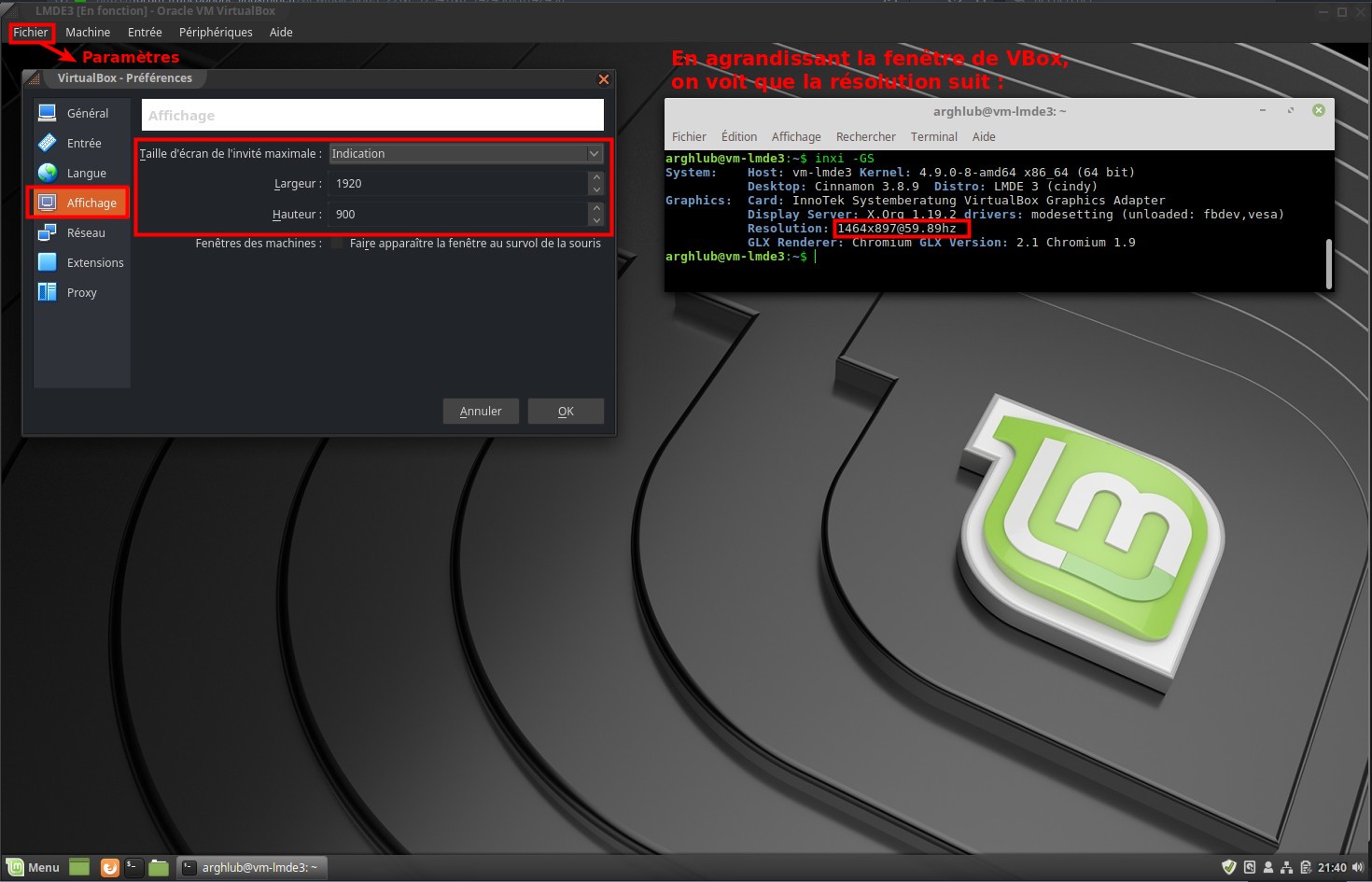Go to Réseau network preferences
The image size is (1372, 882).
[85, 232]
